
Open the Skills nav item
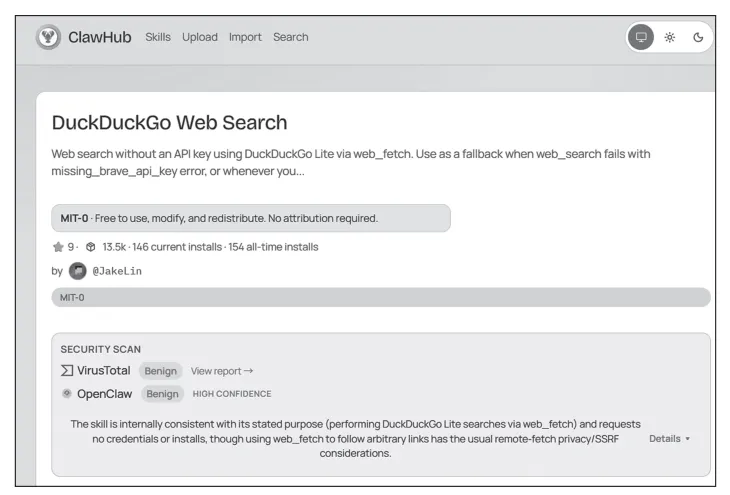pyautogui.click(x=158, y=37)
